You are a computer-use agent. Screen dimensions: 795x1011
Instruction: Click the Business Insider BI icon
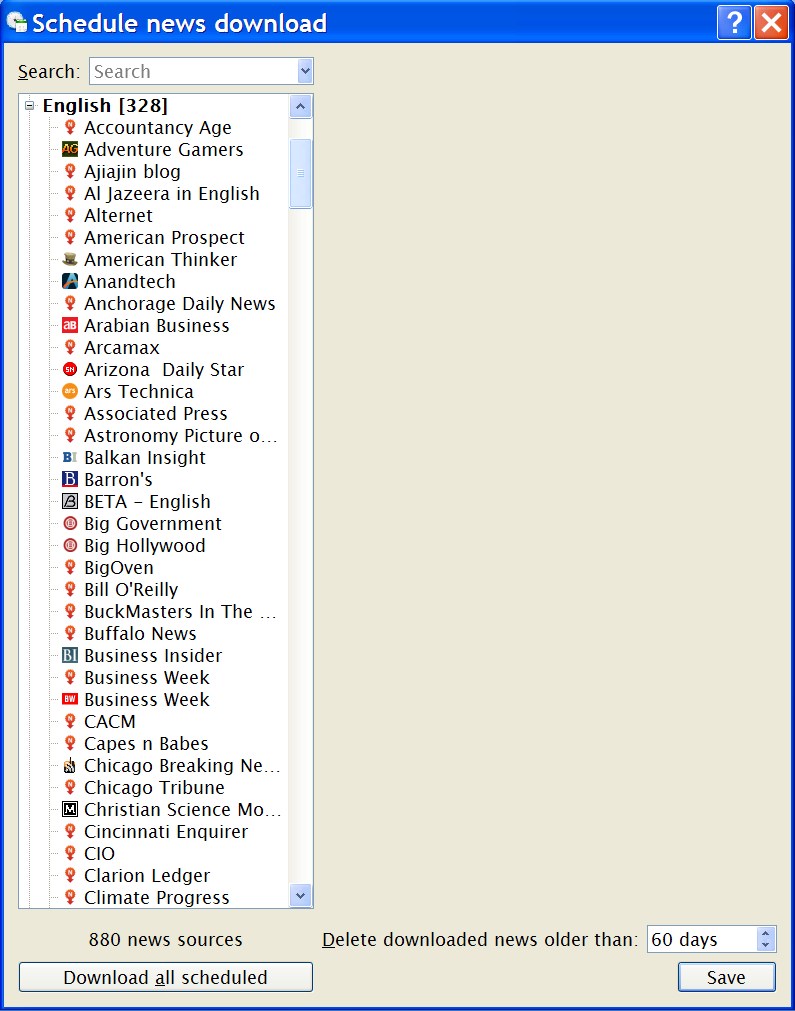(x=70, y=655)
